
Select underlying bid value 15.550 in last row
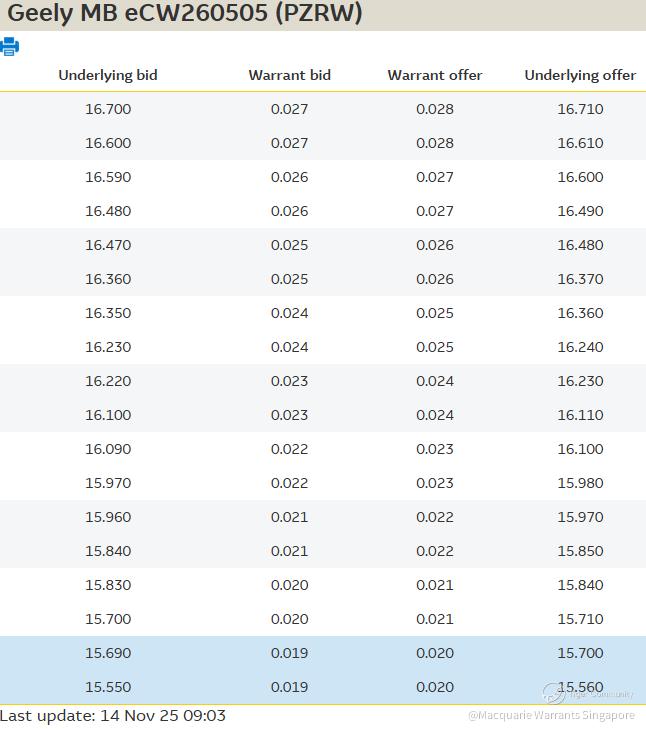pyautogui.click(x=108, y=687)
